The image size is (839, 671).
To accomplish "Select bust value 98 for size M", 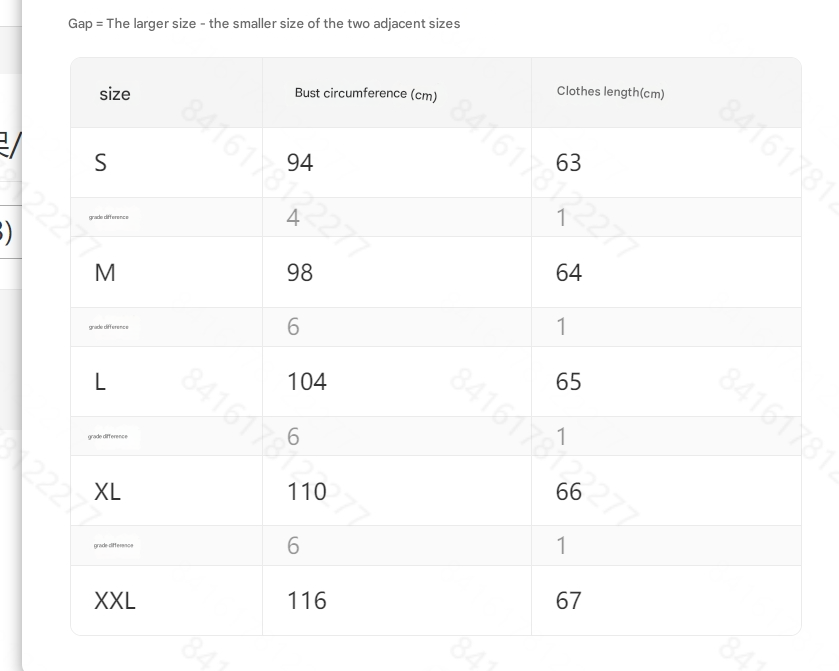I will (x=300, y=272).
